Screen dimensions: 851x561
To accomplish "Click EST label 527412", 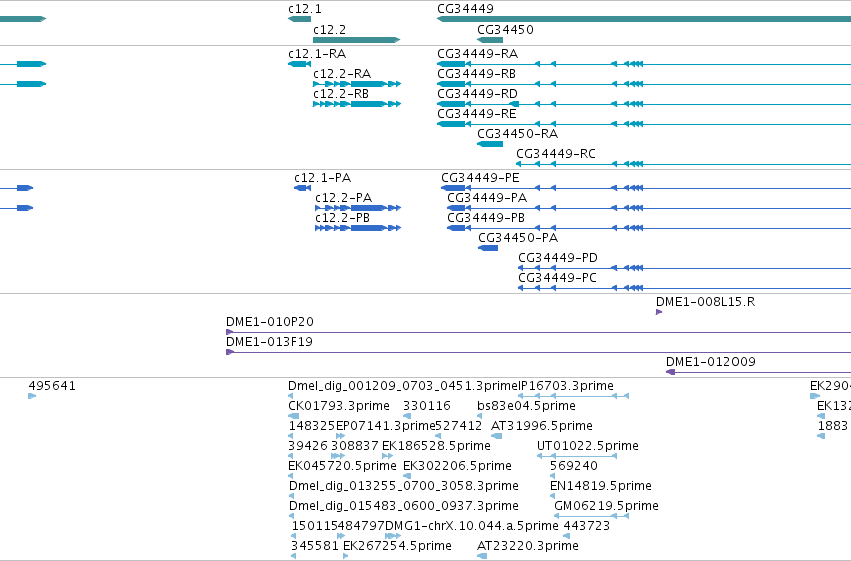I will tap(459, 426).
